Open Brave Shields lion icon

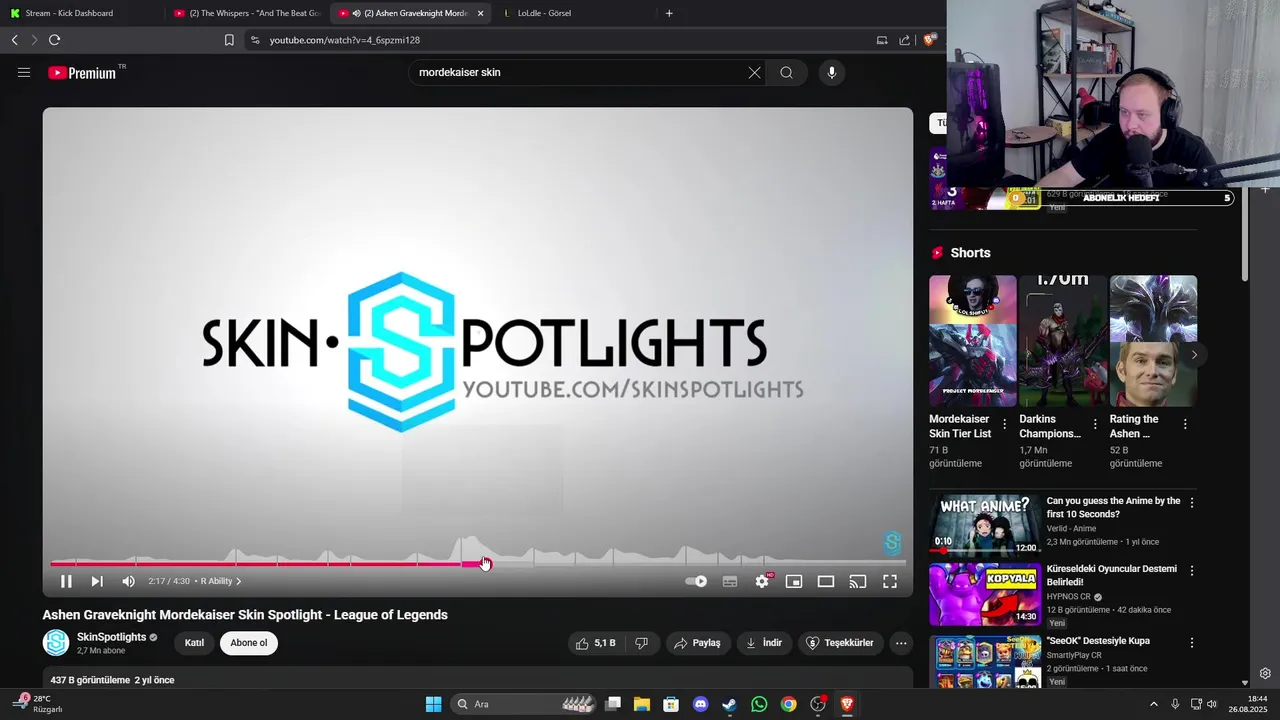930,40
